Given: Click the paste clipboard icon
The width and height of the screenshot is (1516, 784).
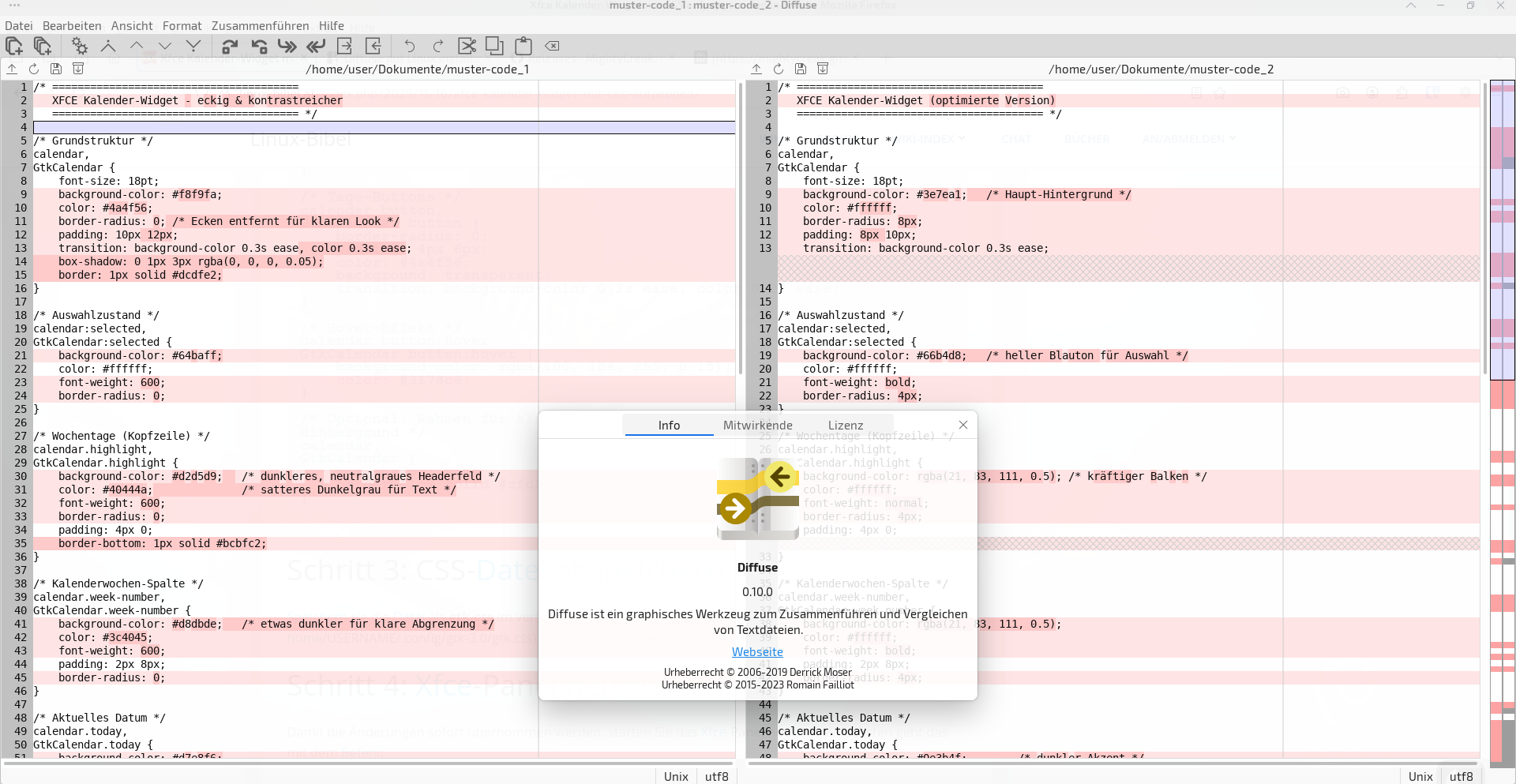Looking at the screenshot, I should [523, 46].
